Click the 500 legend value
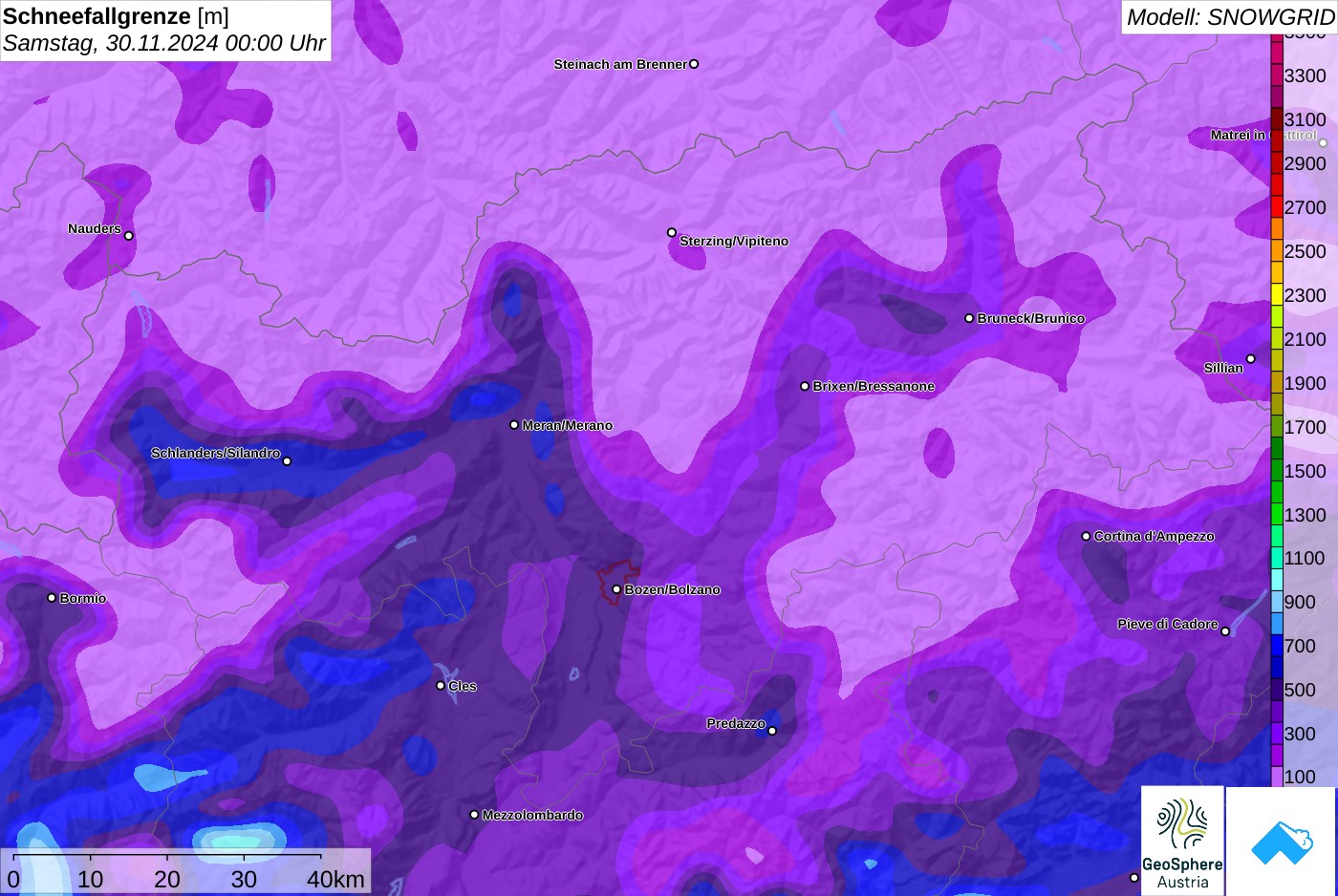The width and height of the screenshot is (1338, 896). point(1300,690)
